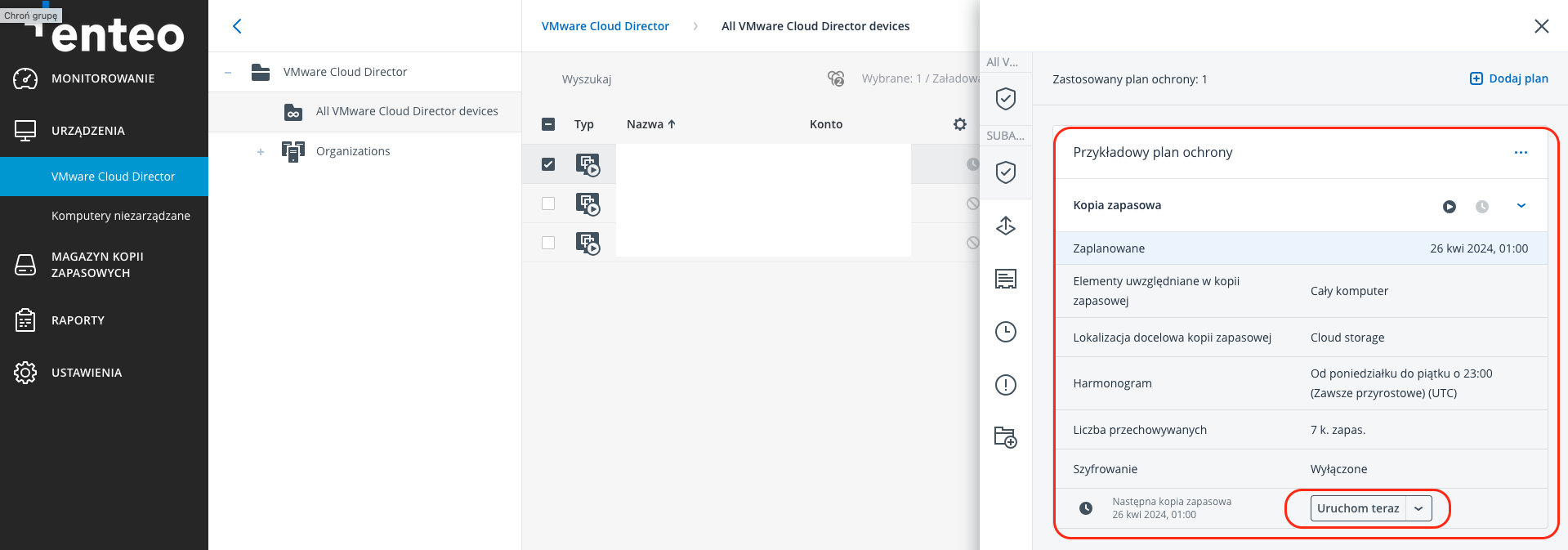Screen dimensions: 1568x550
Task: Click the recovery arrow icon in side strip
Action: tap(1006, 226)
